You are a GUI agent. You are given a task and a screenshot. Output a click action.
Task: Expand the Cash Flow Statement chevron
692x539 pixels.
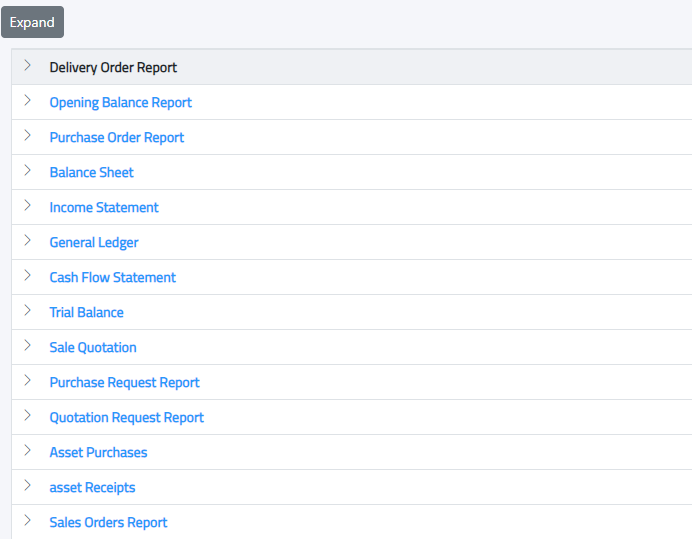pyautogui.click(x=27, y=277)
